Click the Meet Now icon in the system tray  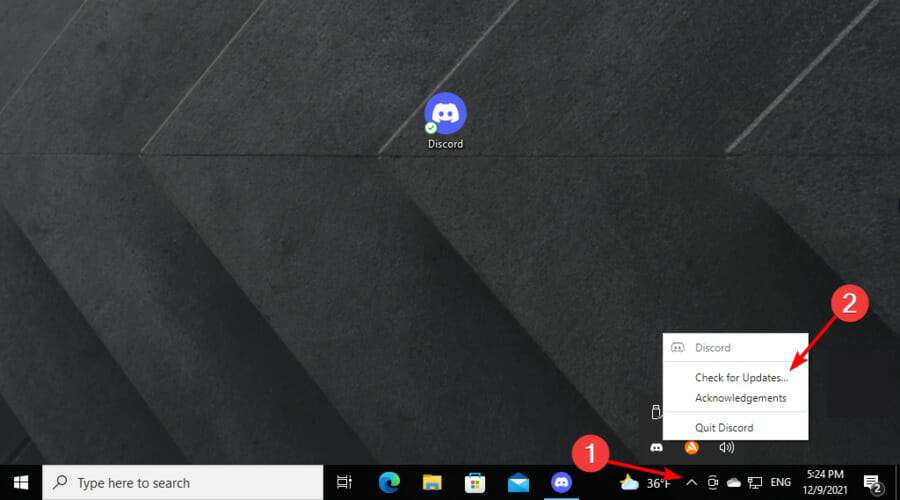click(x=713, y=483)
